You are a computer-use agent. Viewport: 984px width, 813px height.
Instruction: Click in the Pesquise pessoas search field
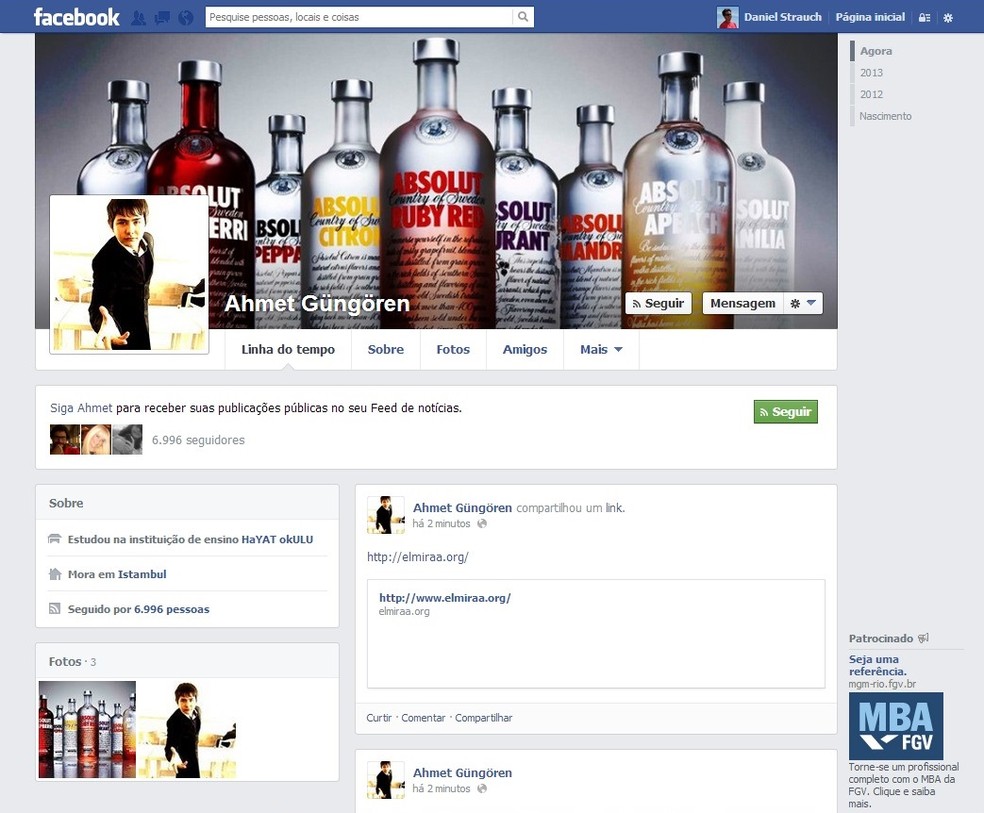(359, 17)
